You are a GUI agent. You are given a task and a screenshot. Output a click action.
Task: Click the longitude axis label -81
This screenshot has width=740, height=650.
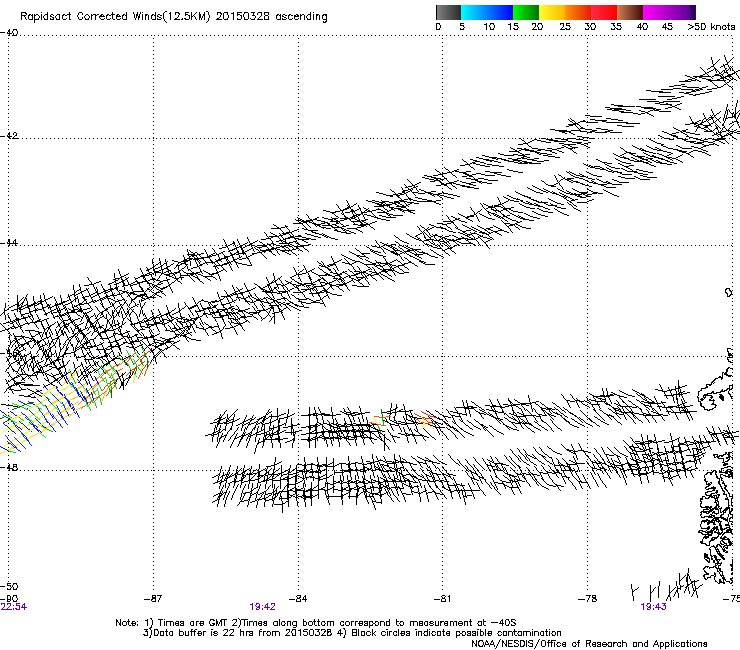[x=443, y=599]
